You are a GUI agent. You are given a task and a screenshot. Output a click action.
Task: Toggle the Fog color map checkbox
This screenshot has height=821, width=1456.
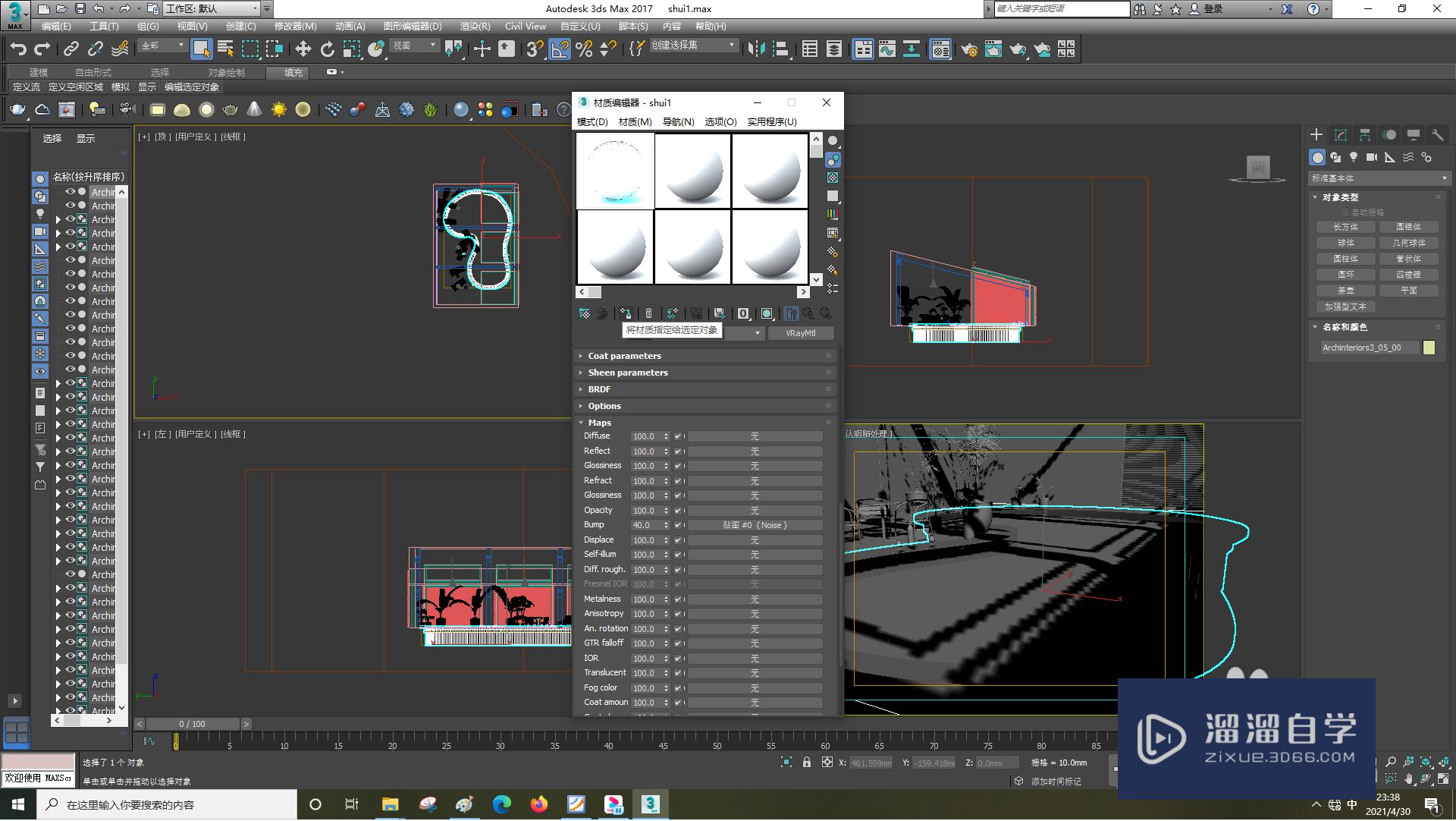(678, 688)
